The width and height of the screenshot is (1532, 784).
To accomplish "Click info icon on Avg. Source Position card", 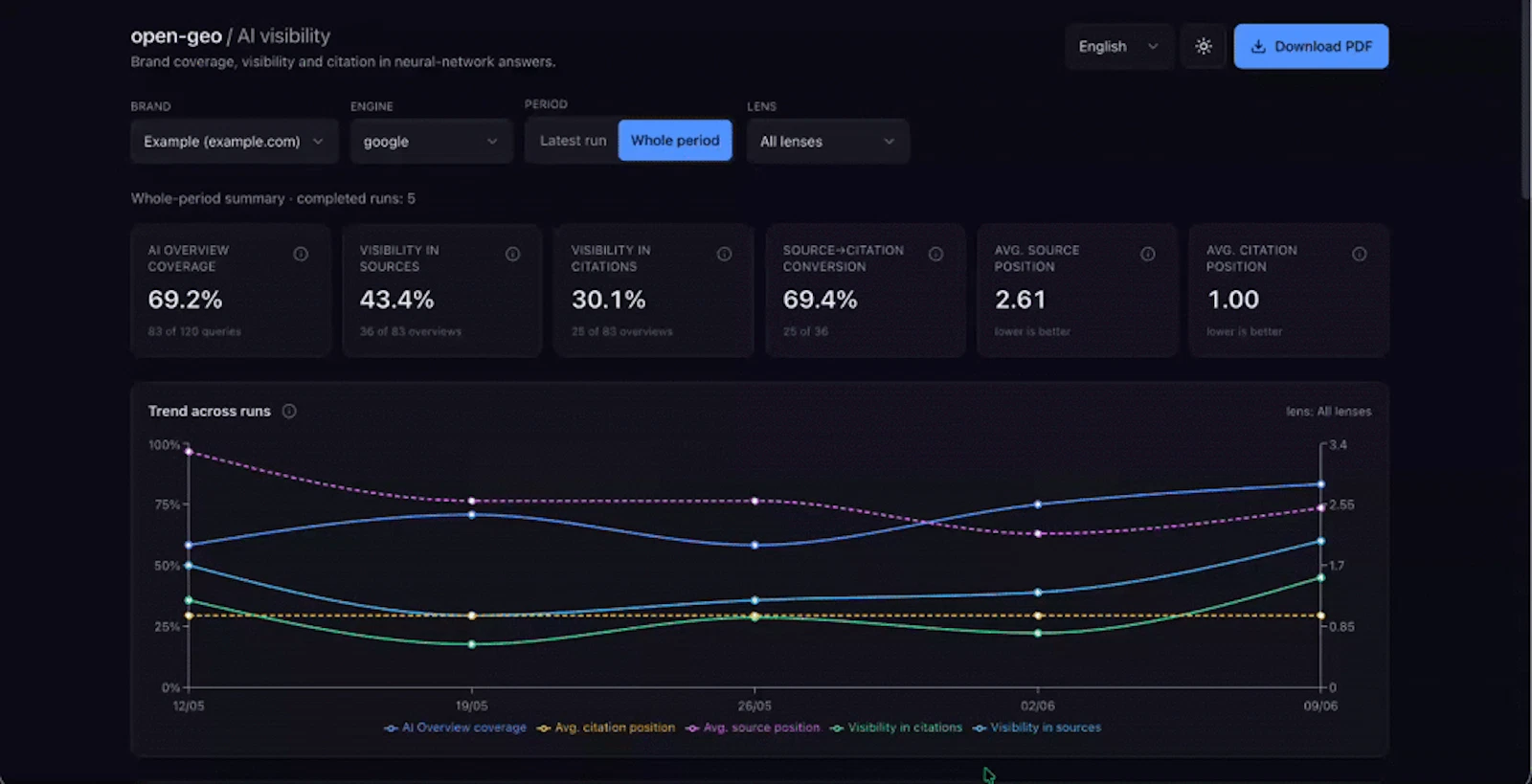I will pos(1147,254).
